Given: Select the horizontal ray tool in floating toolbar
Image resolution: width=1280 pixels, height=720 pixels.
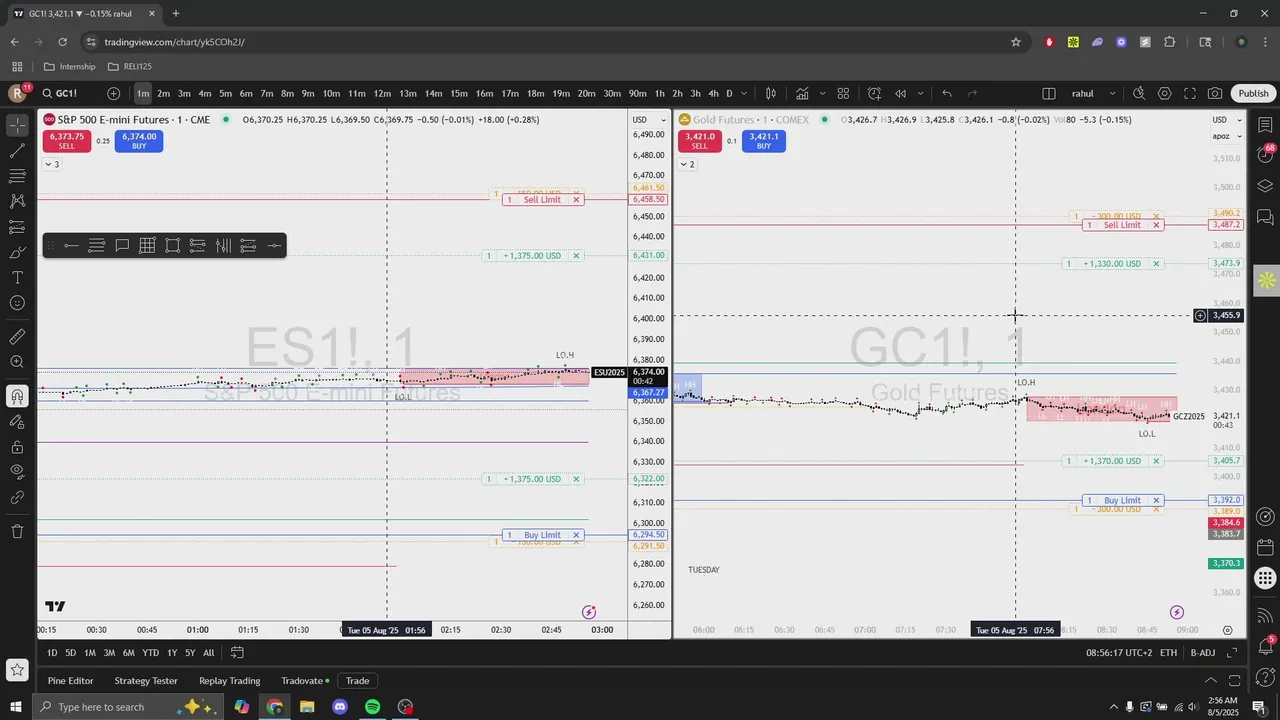Looking at the screenshot, I should coord(71,246).
